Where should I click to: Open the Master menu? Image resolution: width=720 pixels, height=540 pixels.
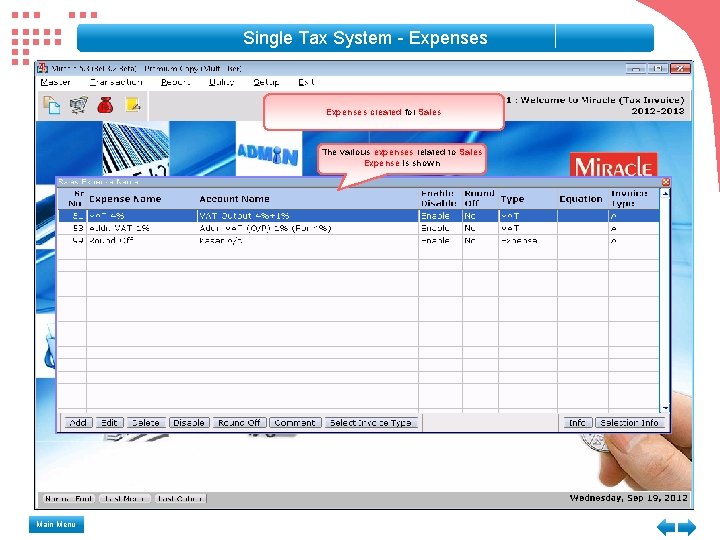coord(55,82)
